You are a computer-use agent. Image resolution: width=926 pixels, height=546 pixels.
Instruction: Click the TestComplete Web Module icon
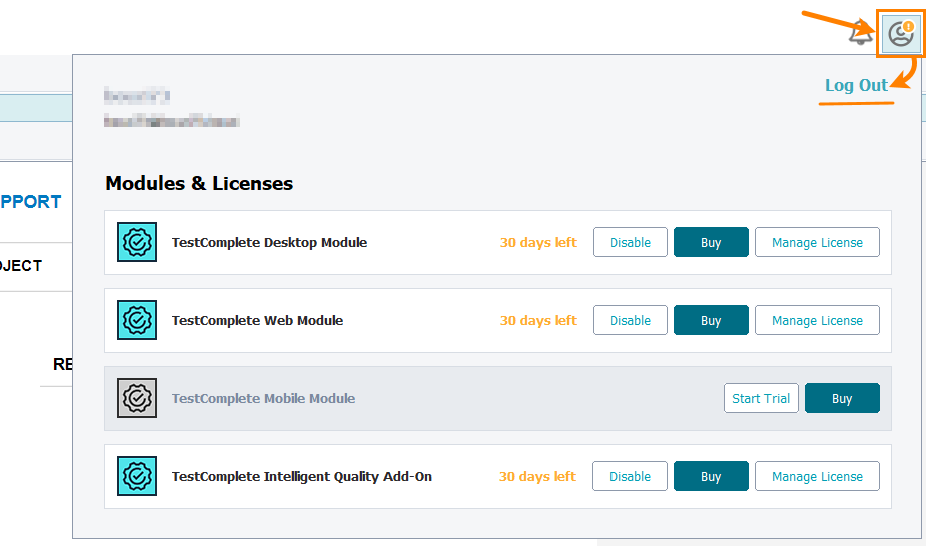(136, 321)
